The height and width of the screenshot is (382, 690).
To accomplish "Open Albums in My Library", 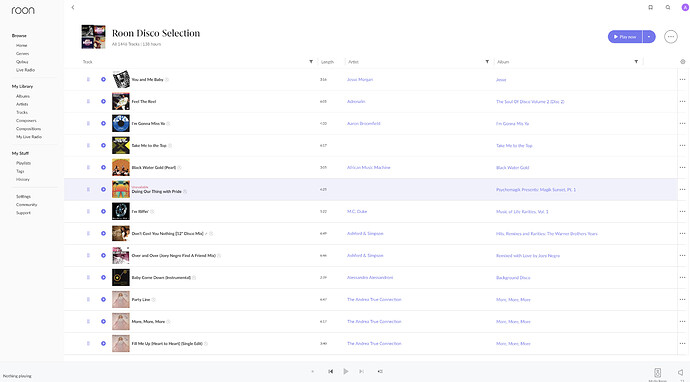I will click(x=23, y=96).
